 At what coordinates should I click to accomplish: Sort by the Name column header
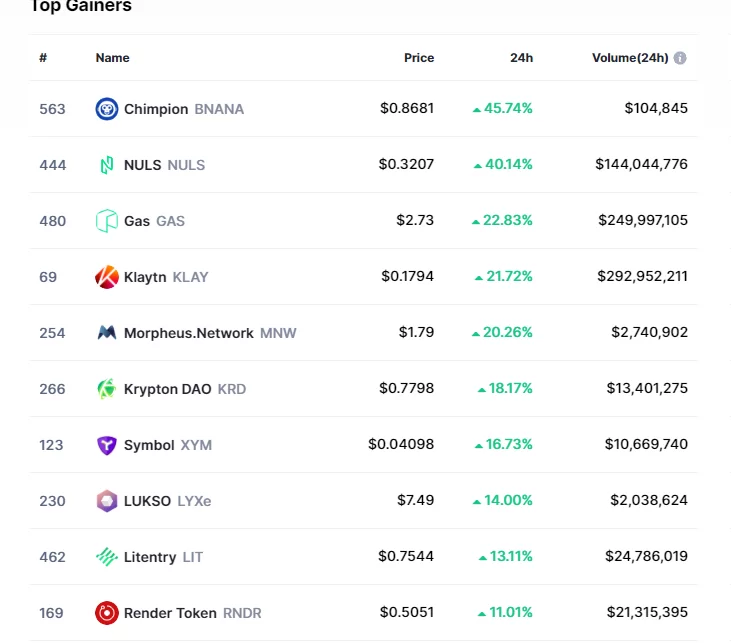point(112,58)
